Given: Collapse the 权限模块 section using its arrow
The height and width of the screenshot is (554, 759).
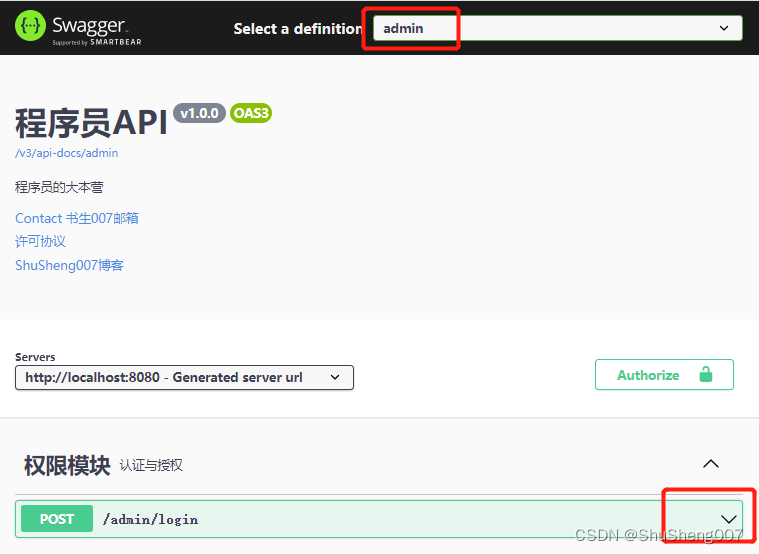Looking at the screenshot, I should coord(711,464).
